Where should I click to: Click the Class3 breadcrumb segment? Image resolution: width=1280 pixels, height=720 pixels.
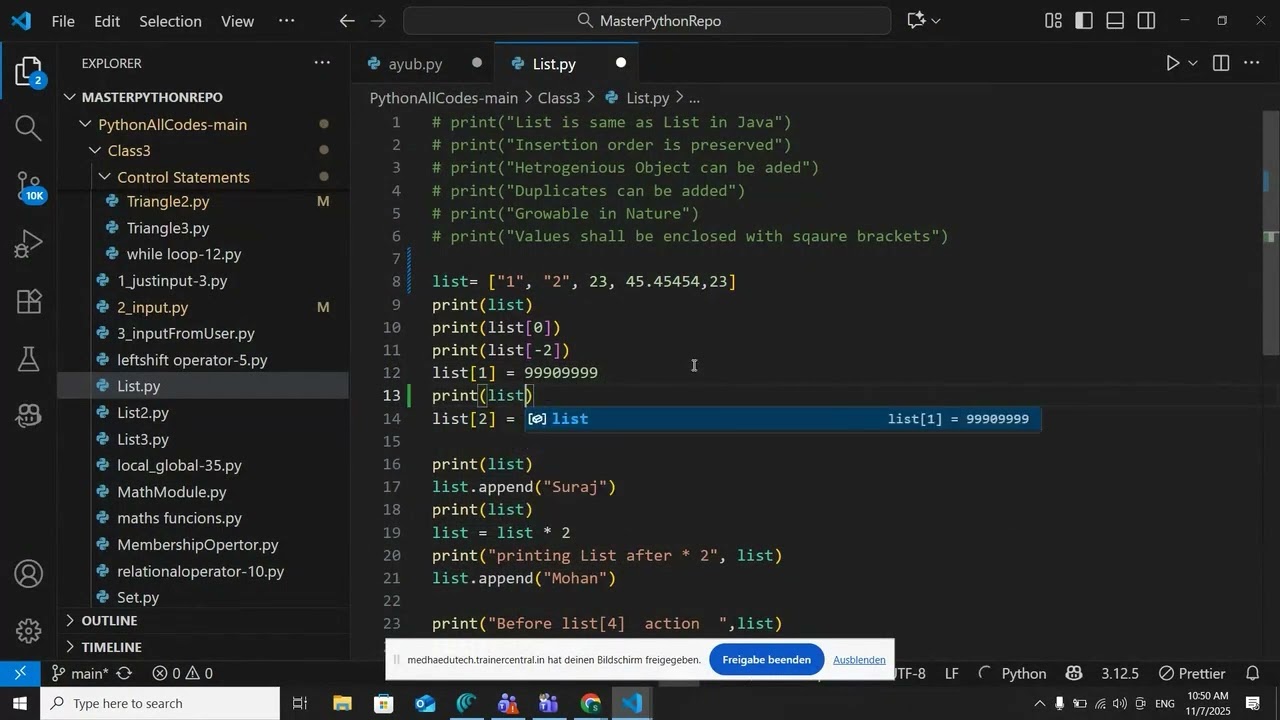[x=559, y=98]
